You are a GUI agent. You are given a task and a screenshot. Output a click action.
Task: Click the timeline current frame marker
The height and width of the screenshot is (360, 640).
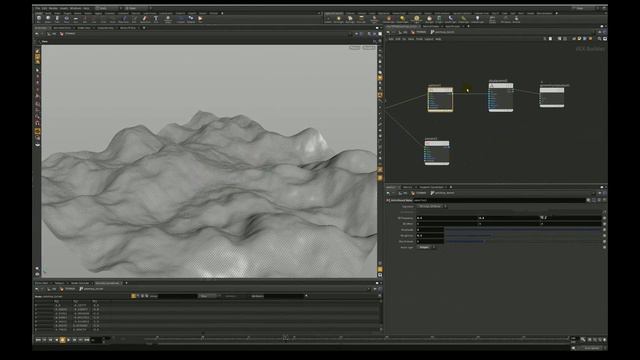(x=285, y=338)
